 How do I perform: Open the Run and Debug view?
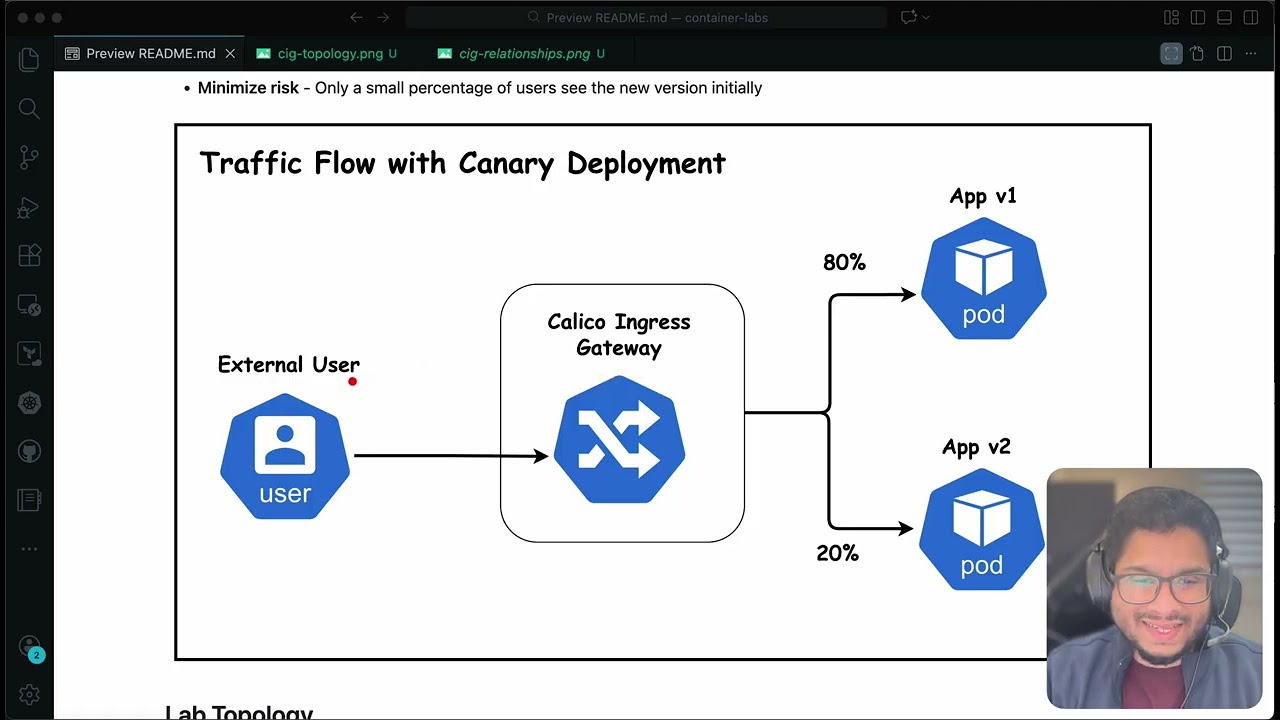tap(29, 207)
